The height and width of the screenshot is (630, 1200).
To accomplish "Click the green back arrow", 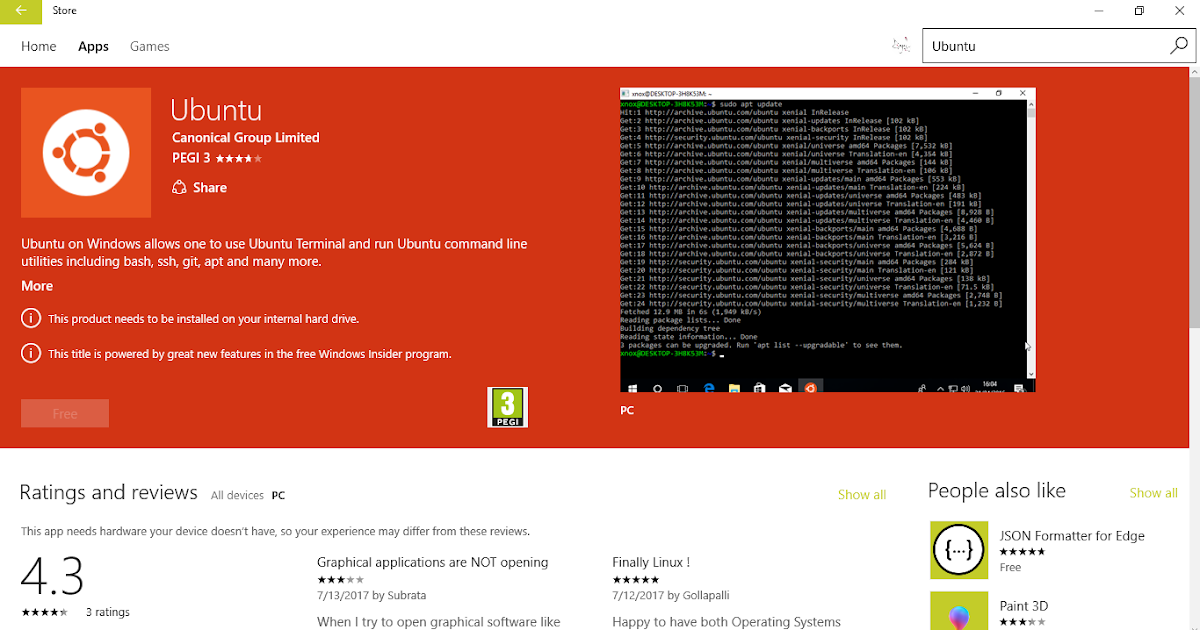I will (20, 11).
